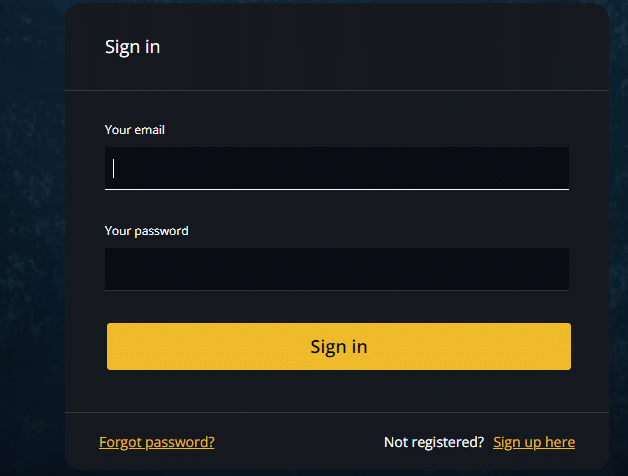Submit the form with Sign in button
The image size is (628, 476).
pos(338,347)
